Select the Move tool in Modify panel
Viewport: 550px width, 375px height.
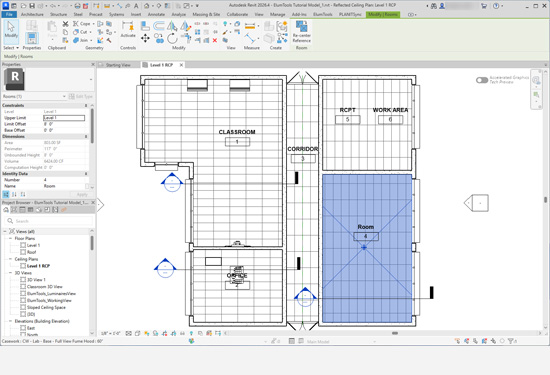(x=145, y=38)
